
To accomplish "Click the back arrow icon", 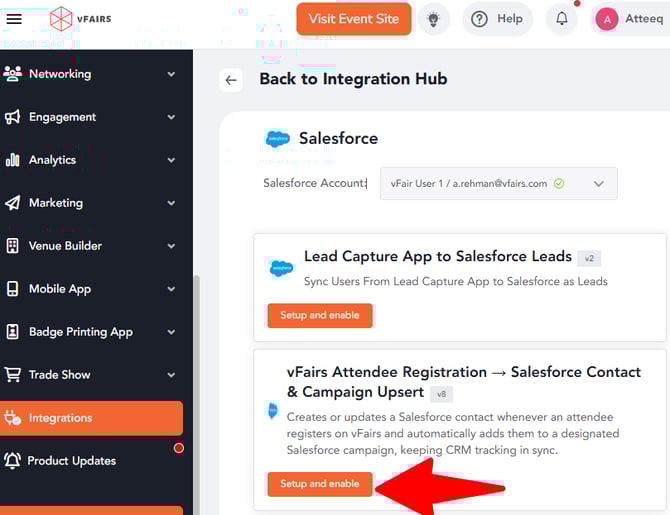I will click(232, 80).
